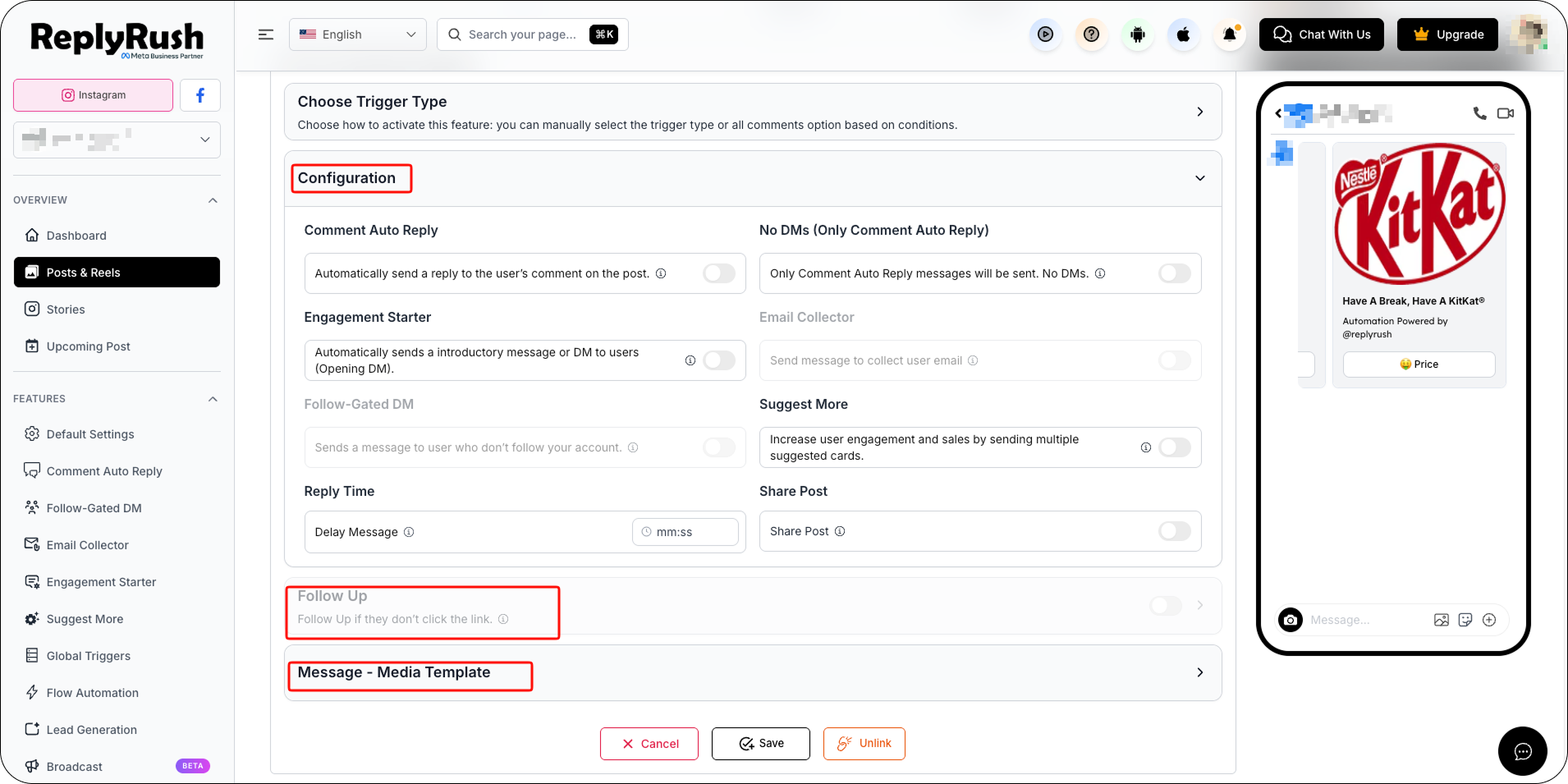1568x784 pixels.
Task: Click info icon beside No DMs description
Action: 1100,273
